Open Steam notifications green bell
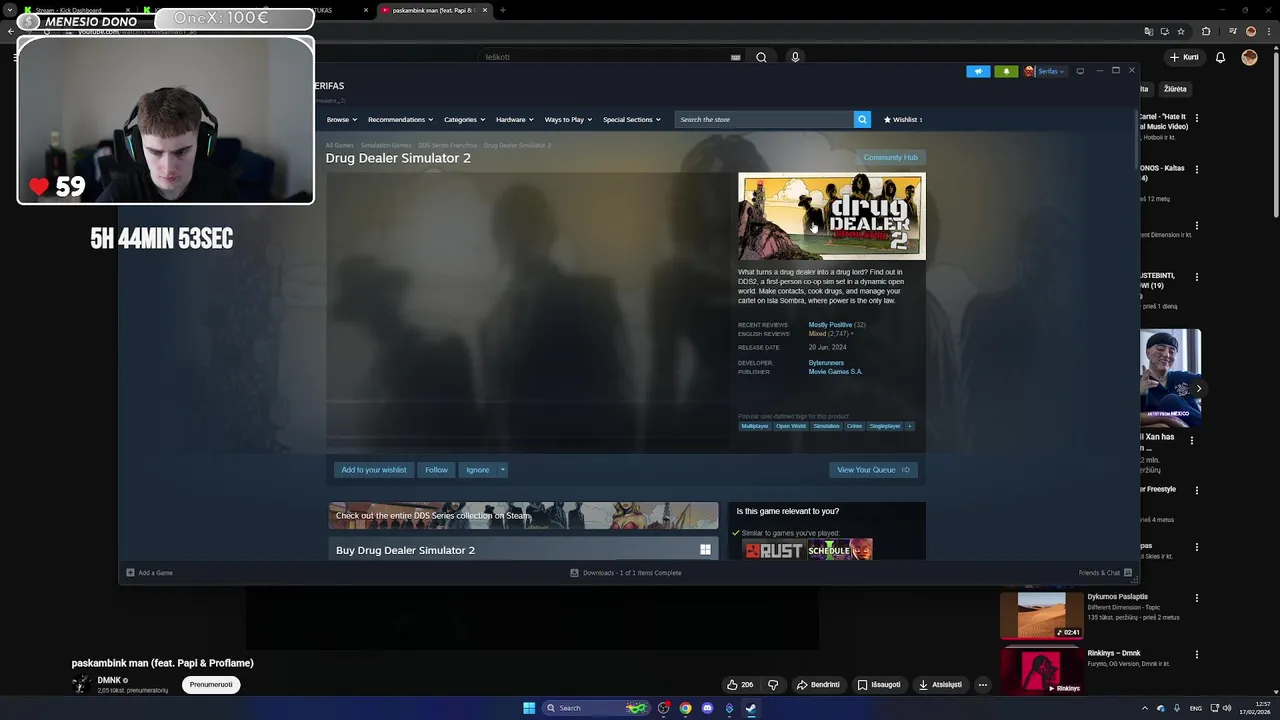This screenshot has height=720, width=1280. pyautogui.click(x=1006, y=71)
